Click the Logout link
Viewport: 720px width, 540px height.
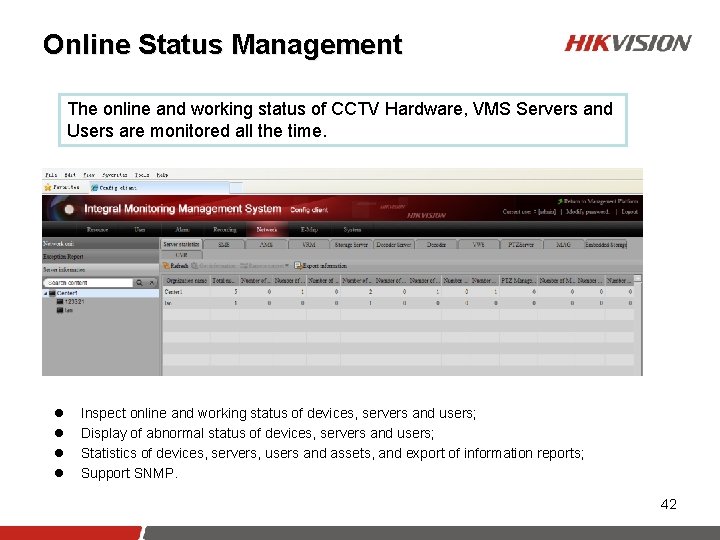coord(630,212)
